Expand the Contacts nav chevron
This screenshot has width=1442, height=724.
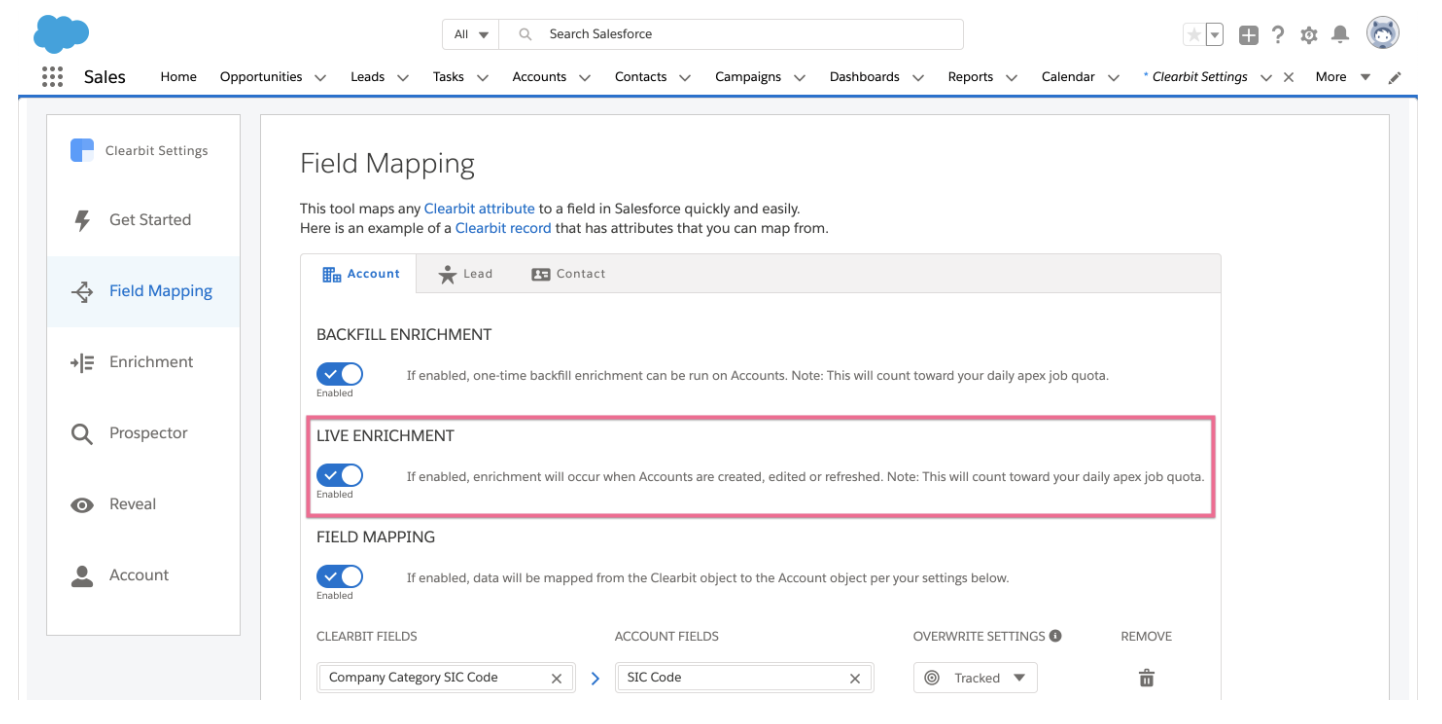click(x=685, y=77)
